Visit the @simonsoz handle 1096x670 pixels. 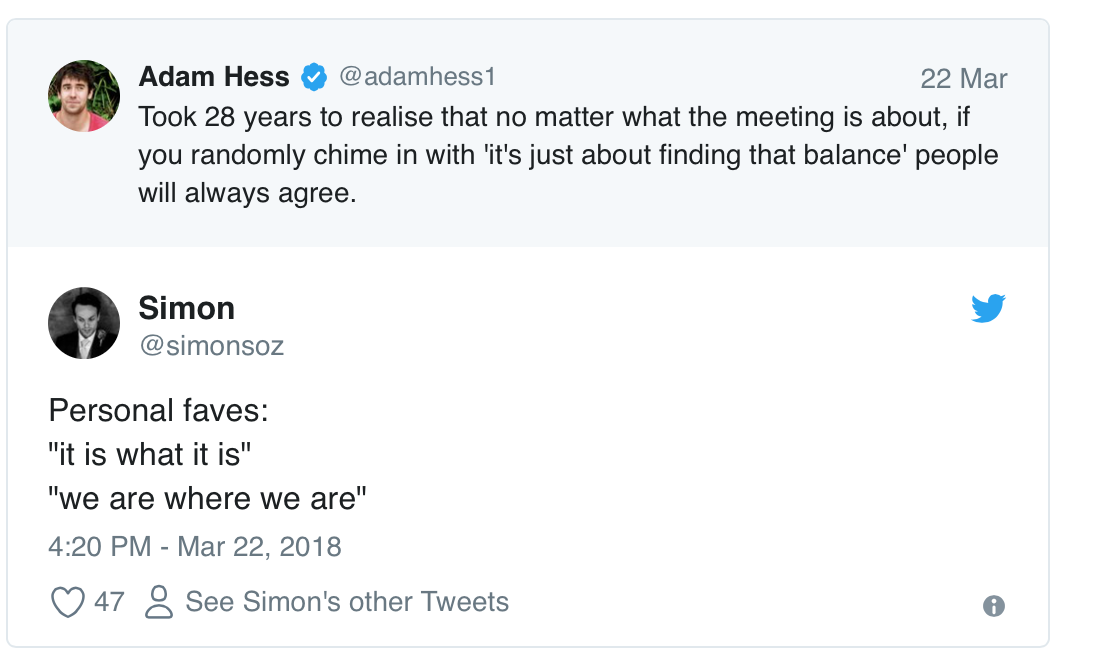tap(211, 346)
